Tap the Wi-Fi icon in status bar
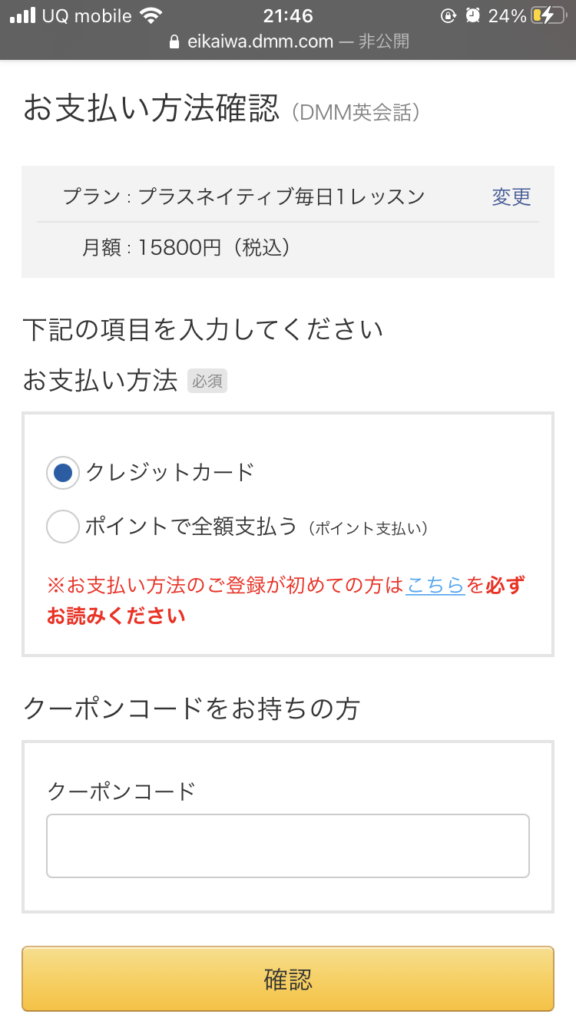Image resolution: width=576 pixels, height=1024 pixels. point(151,16)
